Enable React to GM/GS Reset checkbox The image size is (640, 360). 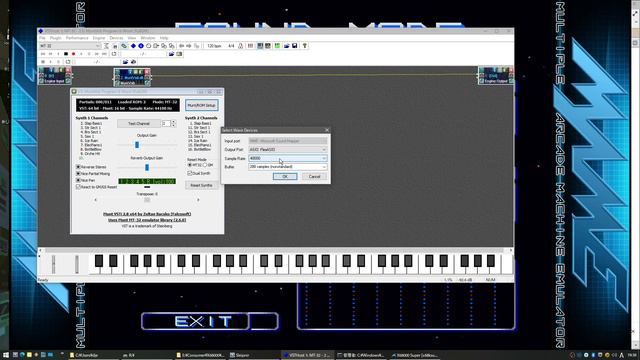pos(78,187)
